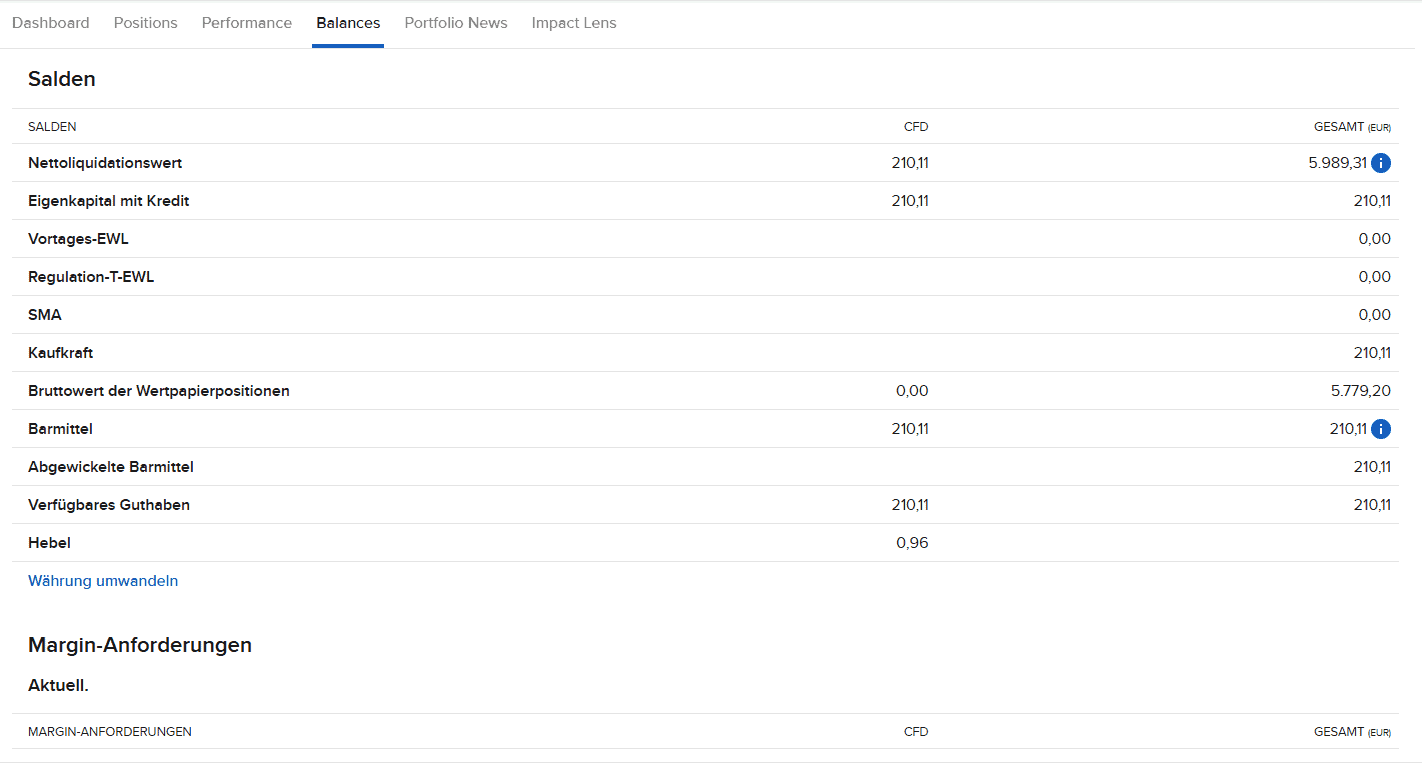Select the Nettoliquidationswert row label

105,163
